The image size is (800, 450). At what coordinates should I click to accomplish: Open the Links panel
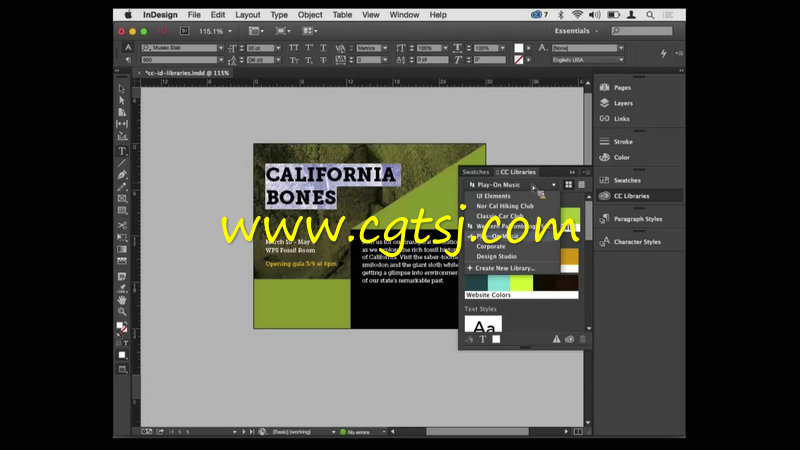click(621, 118)
